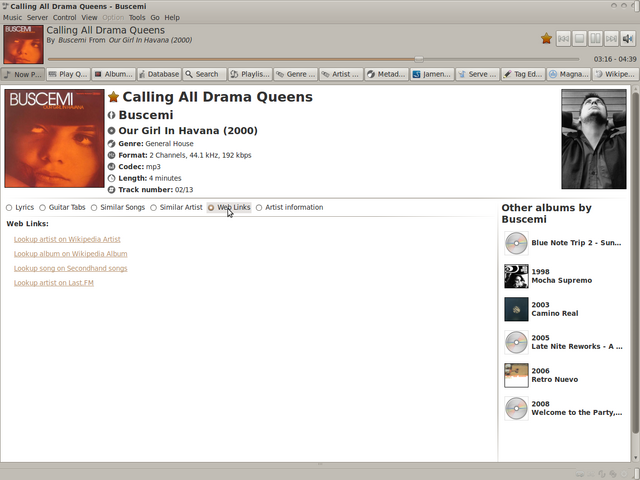Pause the current song
Image resolution: width=640 pixels, height=480 pixels.
pos(596,39)
